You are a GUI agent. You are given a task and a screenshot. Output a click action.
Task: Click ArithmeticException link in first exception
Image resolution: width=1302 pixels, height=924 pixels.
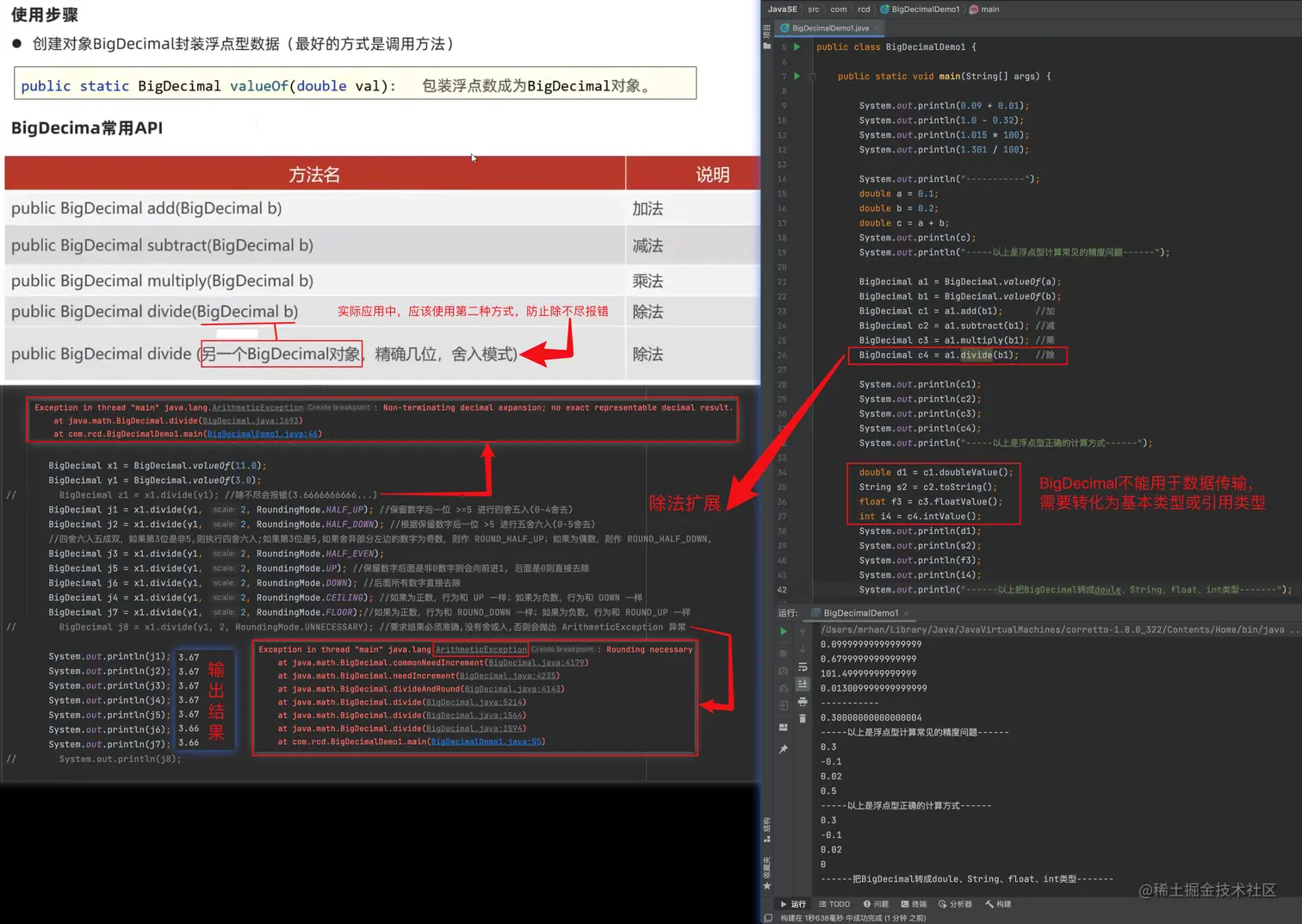(257, 408)
